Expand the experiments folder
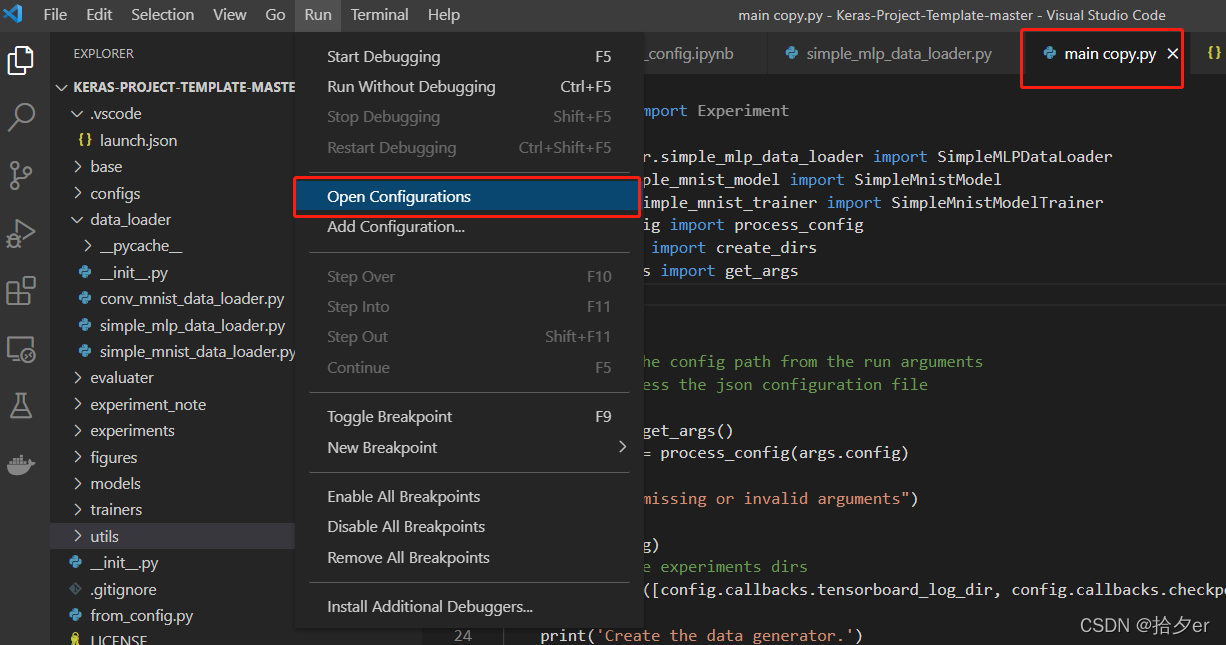The width and height of the screenshot is (1226, 645). [78, 431]
